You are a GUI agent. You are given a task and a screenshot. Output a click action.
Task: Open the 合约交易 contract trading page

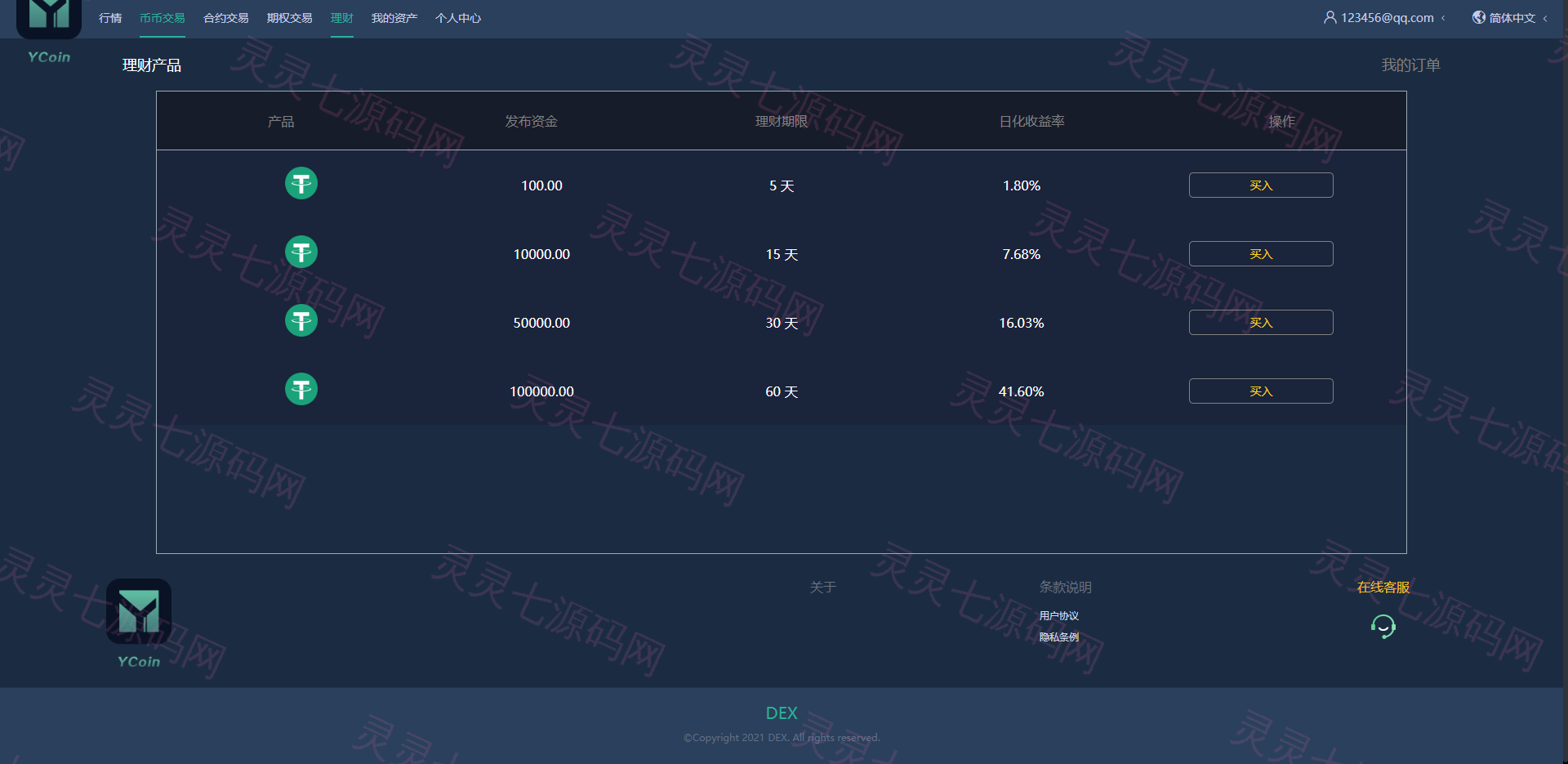[x=226, y=18]
